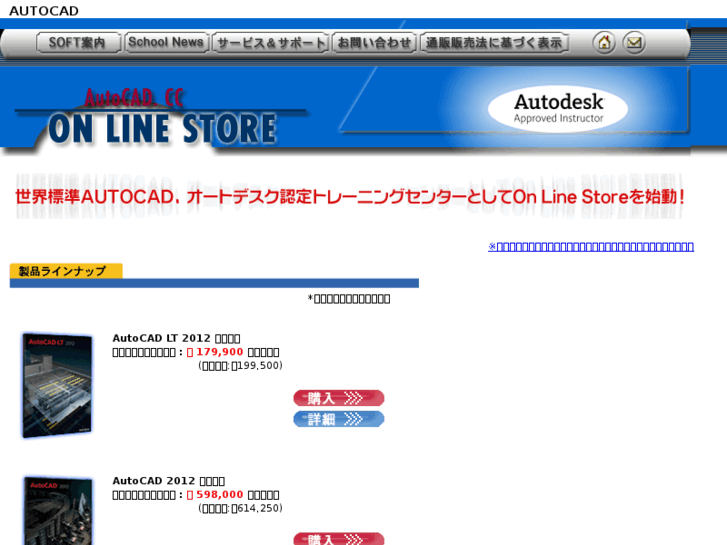Click the Autodesk Approved Instructor badge

tap(558, 109)
